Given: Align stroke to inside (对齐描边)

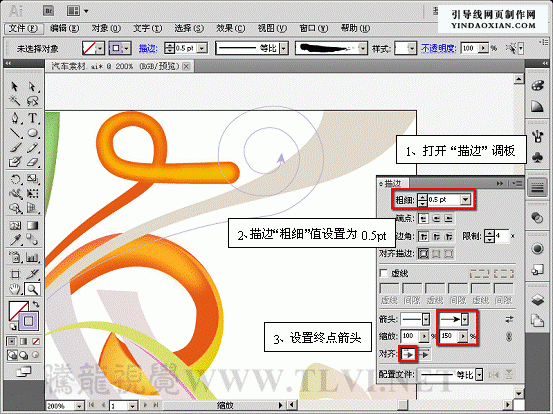Looking at the screenshot, I should pos(436,253).
